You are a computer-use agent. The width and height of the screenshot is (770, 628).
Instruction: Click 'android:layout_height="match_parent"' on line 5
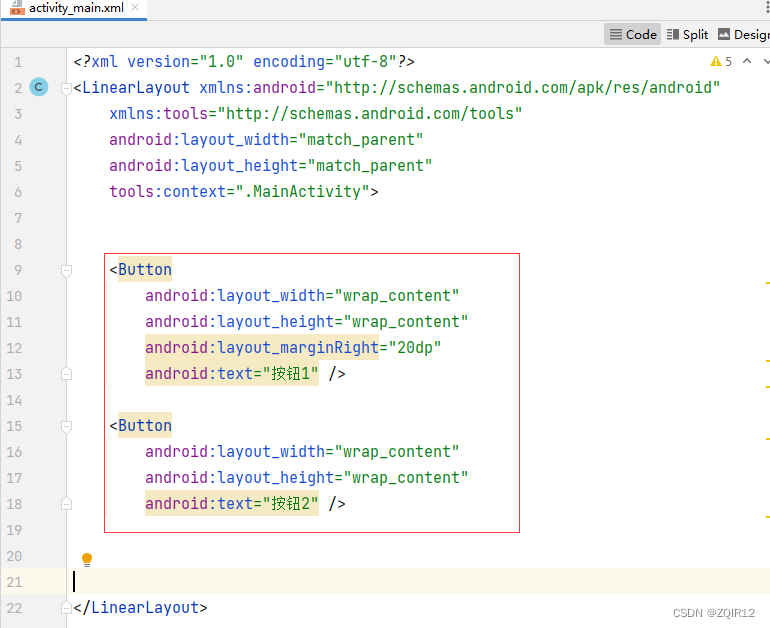271,165
